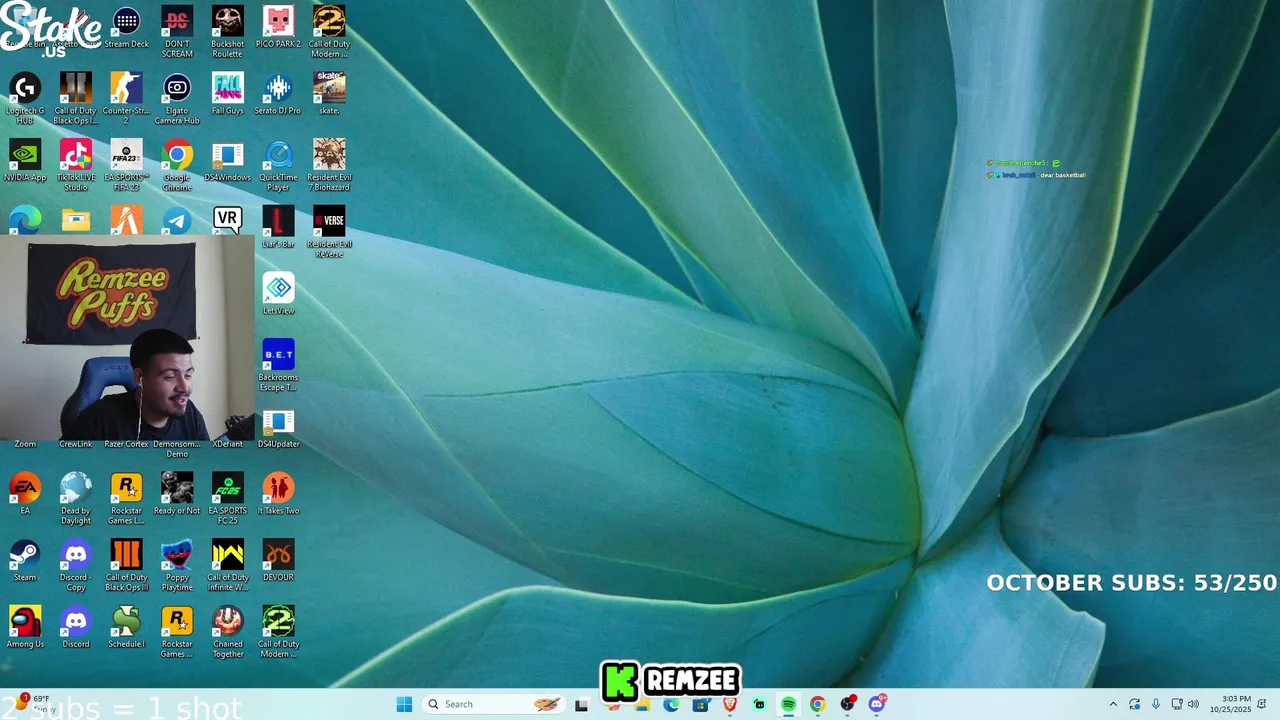Image resolution: width=1280 pixels, height=720 pixels.
Task: Select the DEVOUR desktop icon
Action: (x=278, y=561)
